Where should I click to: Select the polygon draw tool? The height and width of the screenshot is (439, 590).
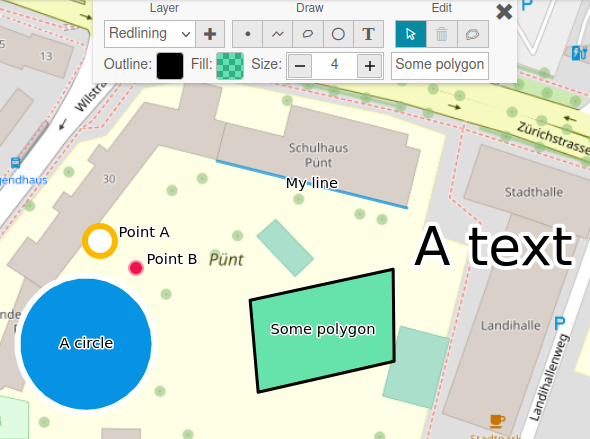point(308,34)
